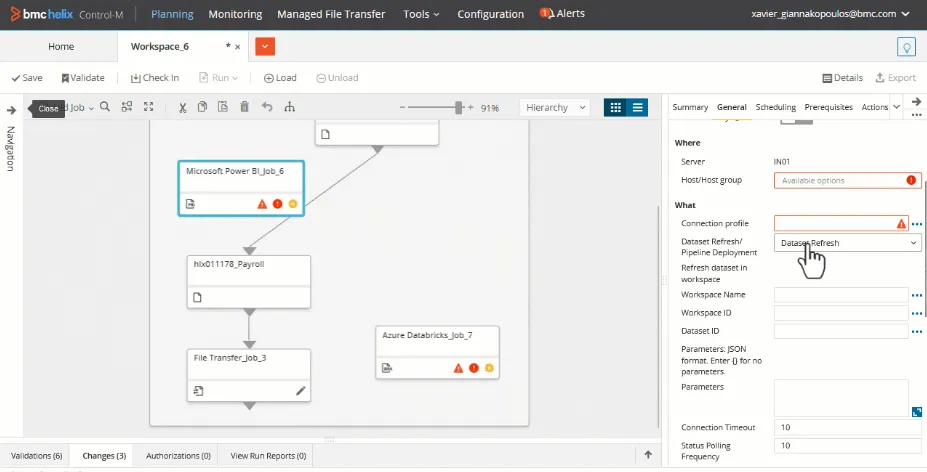Click the undo arrow icon

[267, 107]
